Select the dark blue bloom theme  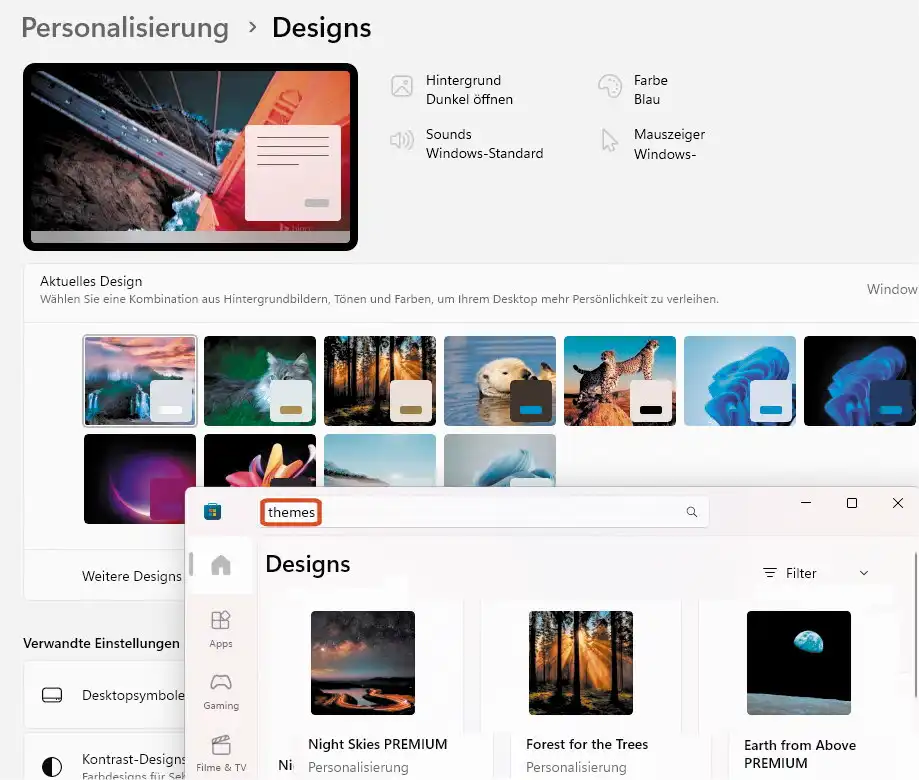pyautogui.click(x=860, y=380)
